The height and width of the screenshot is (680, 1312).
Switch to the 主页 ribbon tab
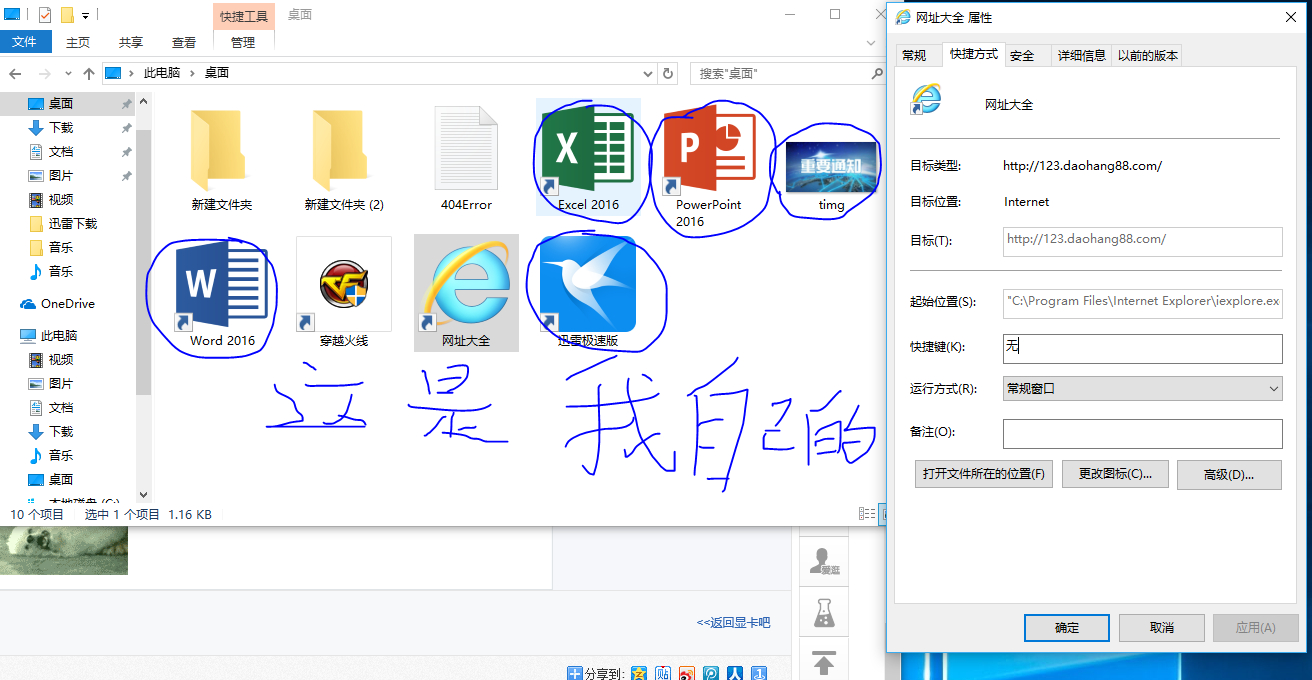(x=78, y=42)
